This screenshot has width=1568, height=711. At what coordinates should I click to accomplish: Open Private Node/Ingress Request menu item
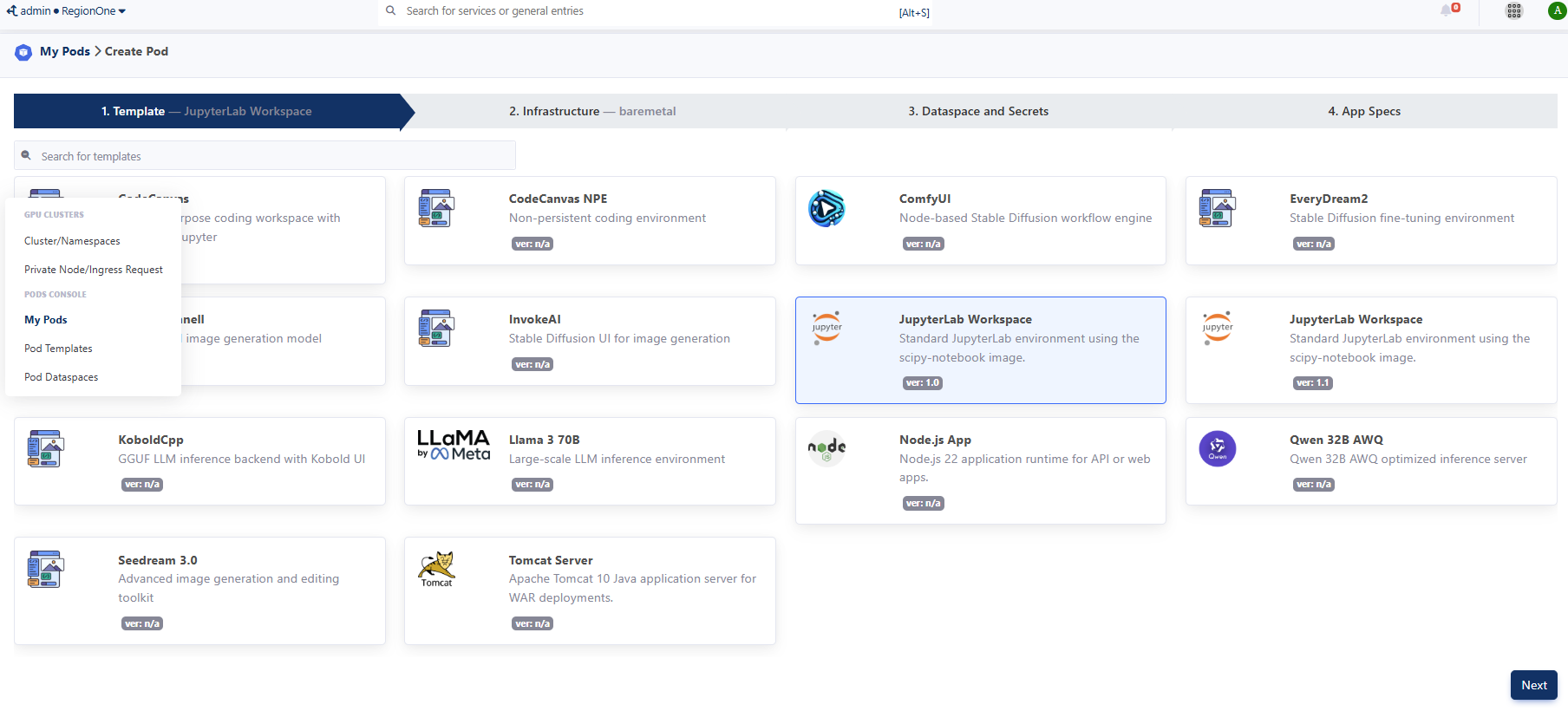[94, 270]
